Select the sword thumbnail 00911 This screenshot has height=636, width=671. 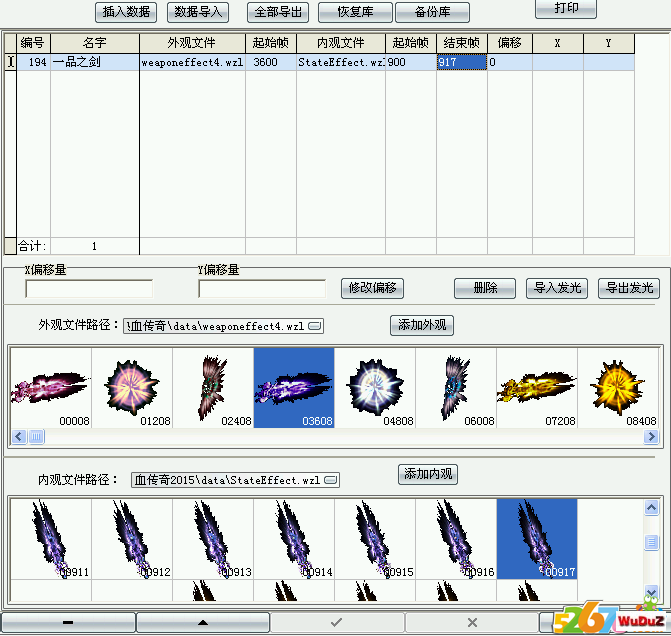[x=51, y=539]
